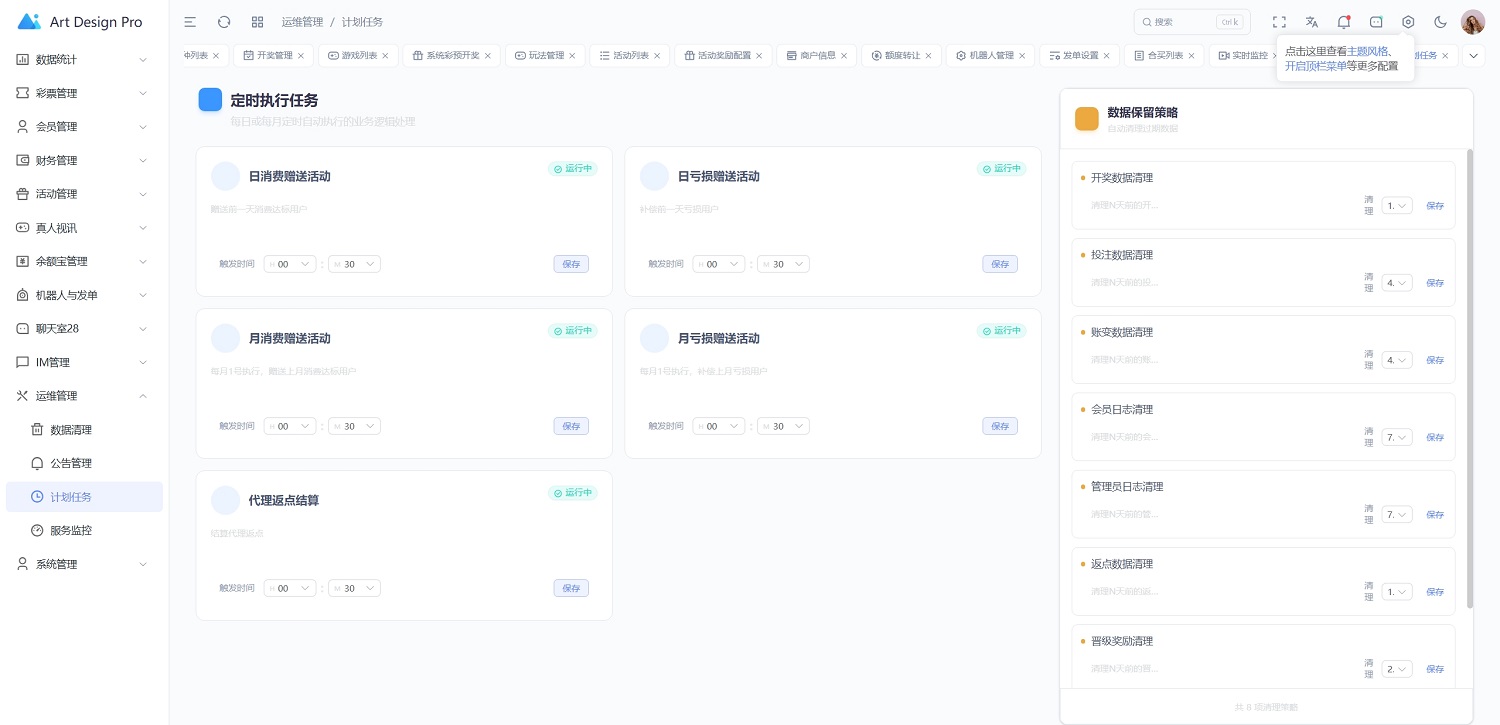Save the 会员日志清理 retention policy
This screenshot has height=725, width=1500.
tap(1434, 437)
